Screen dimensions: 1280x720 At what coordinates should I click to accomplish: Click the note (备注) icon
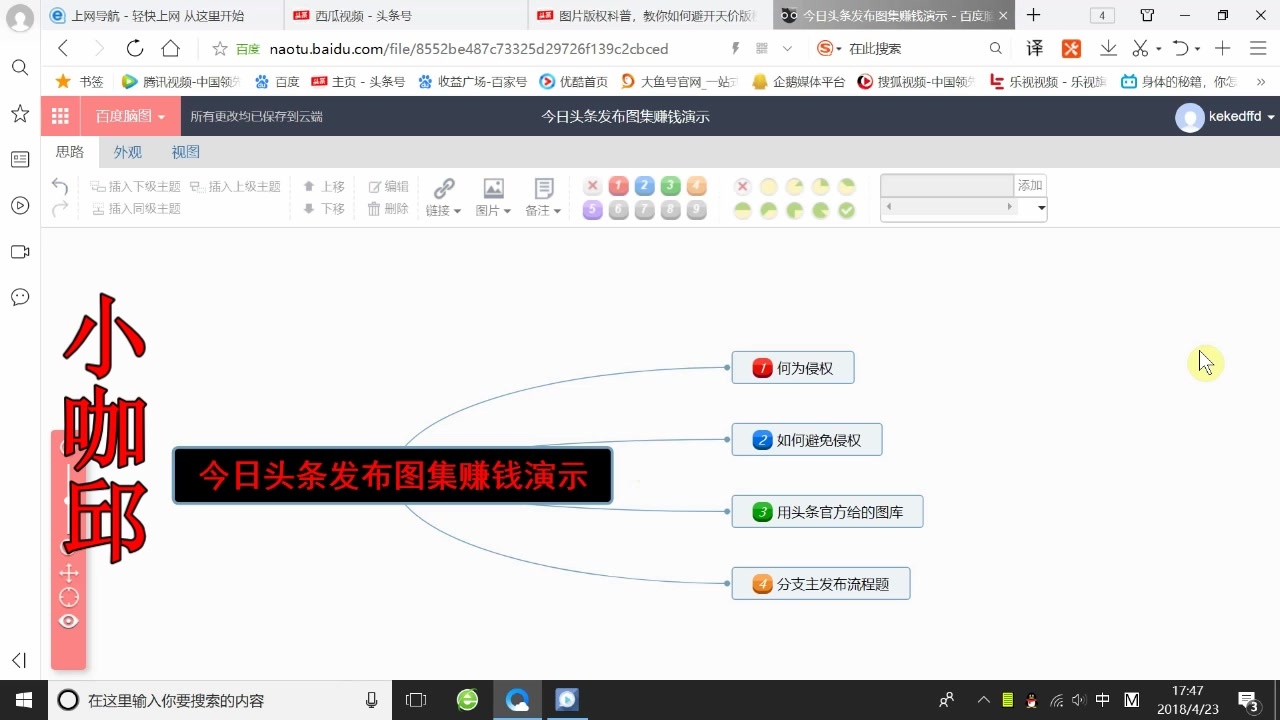(x=544, y=188)
